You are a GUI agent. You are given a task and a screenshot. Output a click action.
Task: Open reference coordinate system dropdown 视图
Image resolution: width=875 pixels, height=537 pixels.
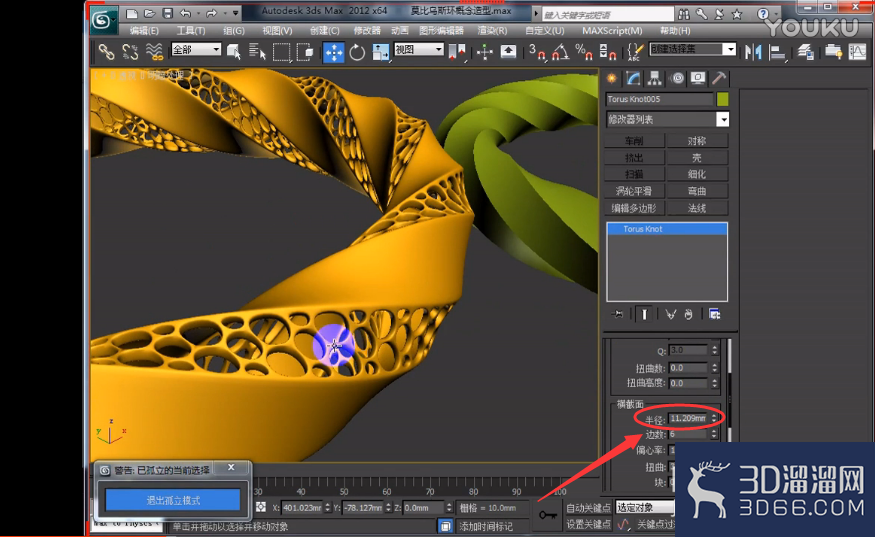point(419,49)
